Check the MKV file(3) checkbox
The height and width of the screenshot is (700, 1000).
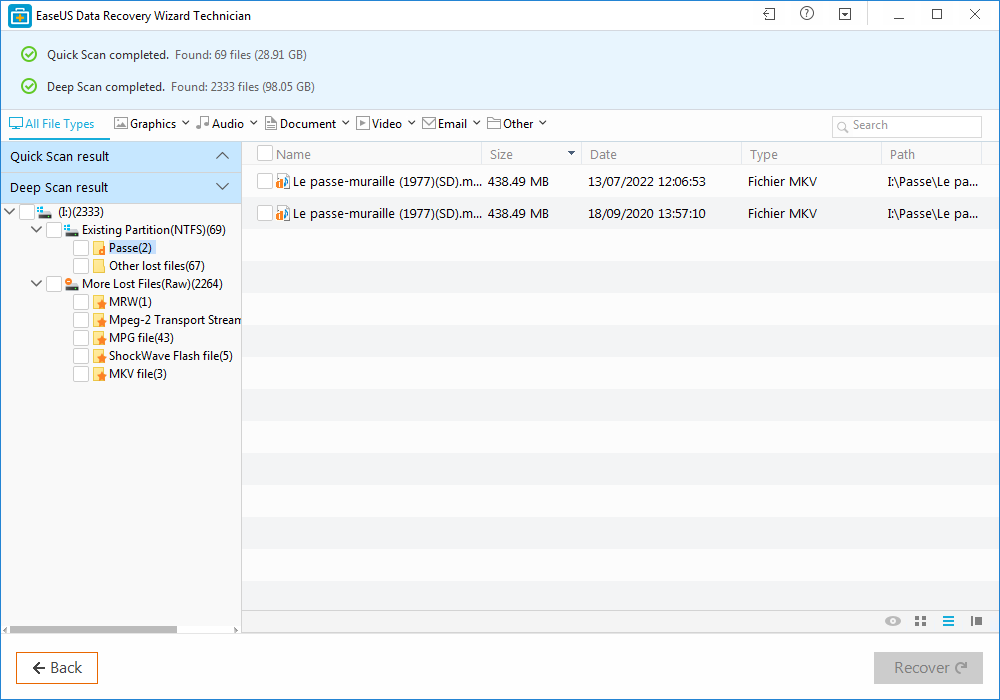pyautogui.click(x=81, y=374)
